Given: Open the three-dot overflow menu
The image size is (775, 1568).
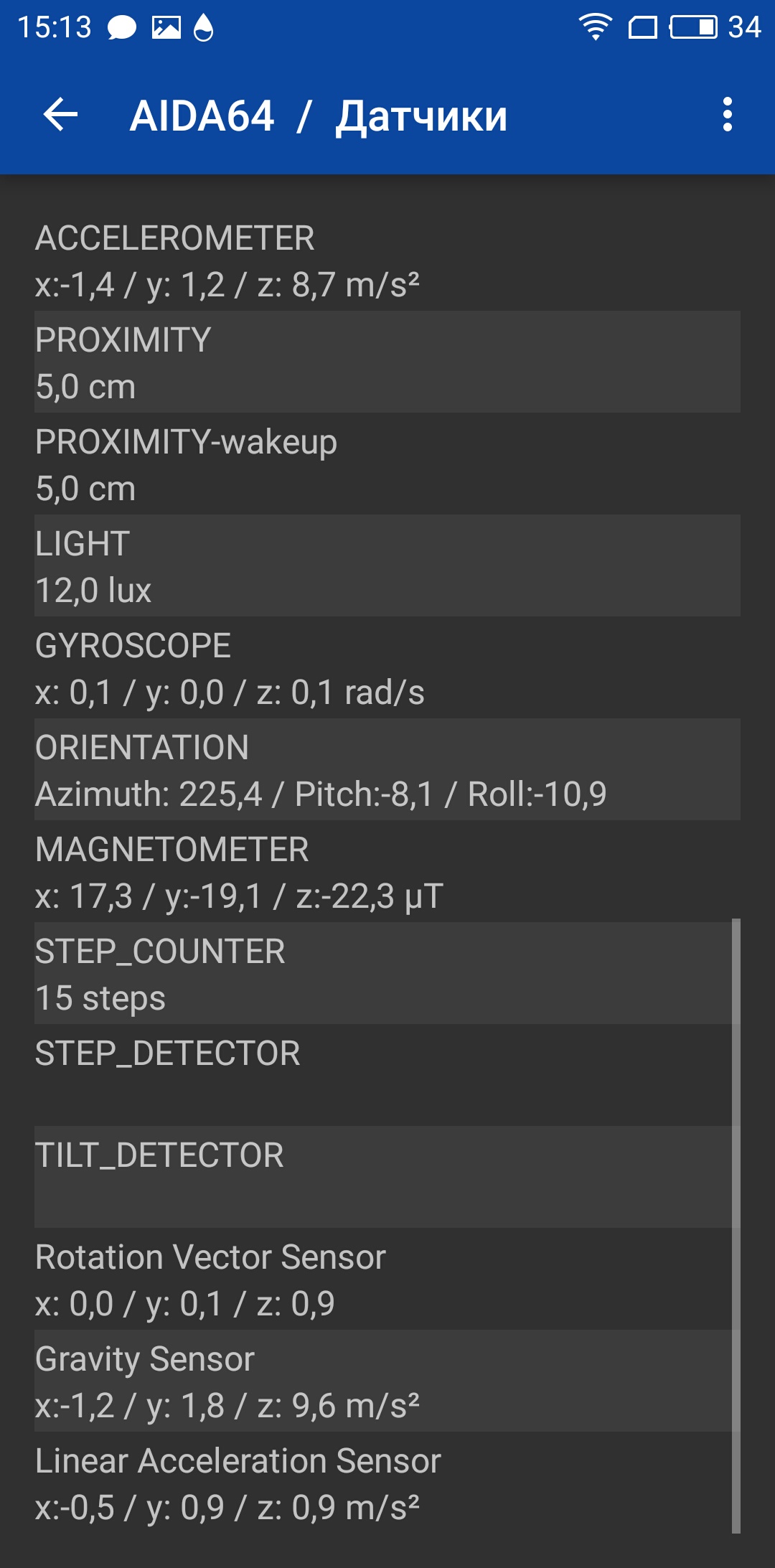Looking at the screenshot, I should [728, 115].
